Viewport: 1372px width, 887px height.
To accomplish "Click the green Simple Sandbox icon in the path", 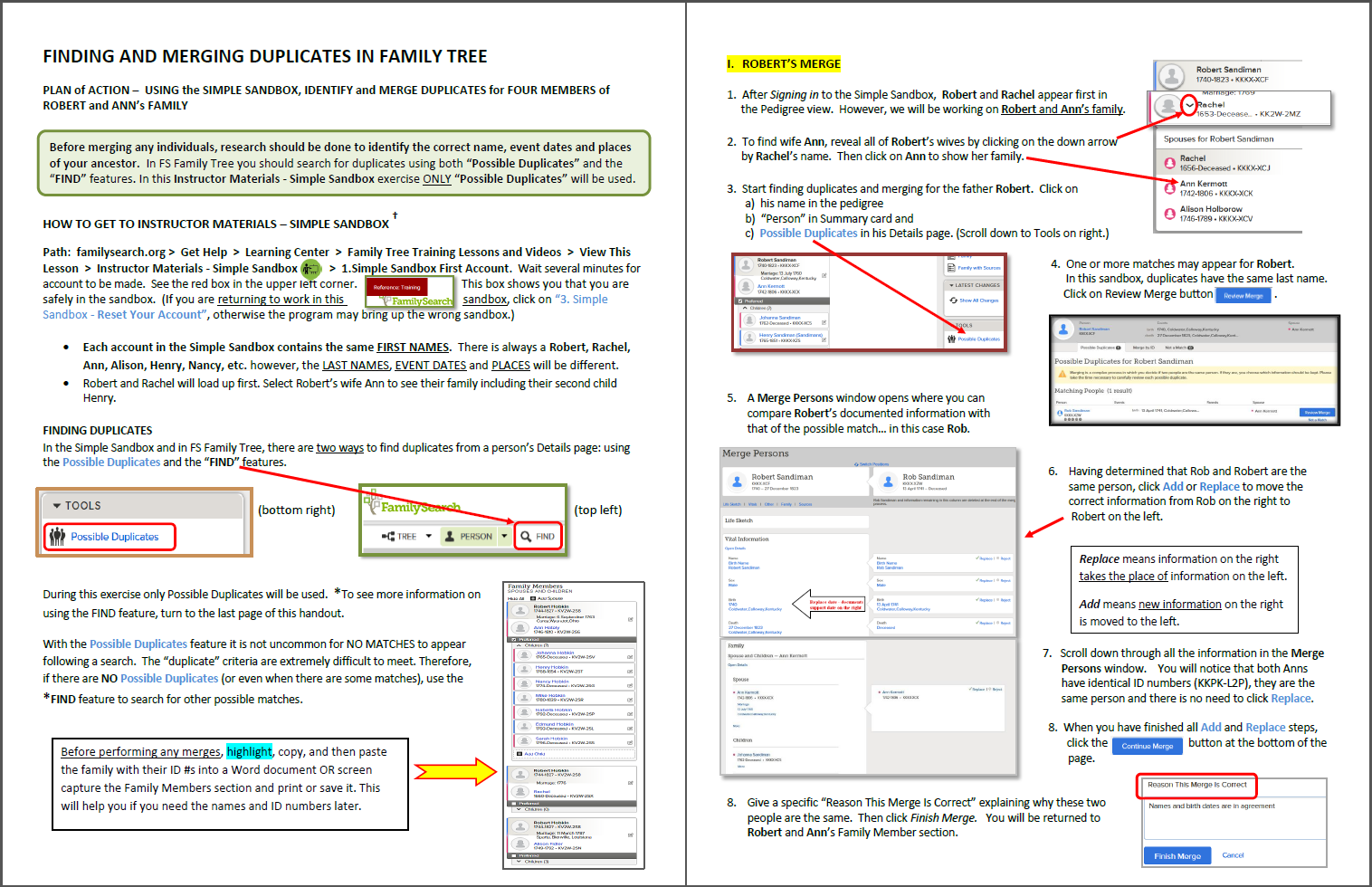I will [310, 269].
